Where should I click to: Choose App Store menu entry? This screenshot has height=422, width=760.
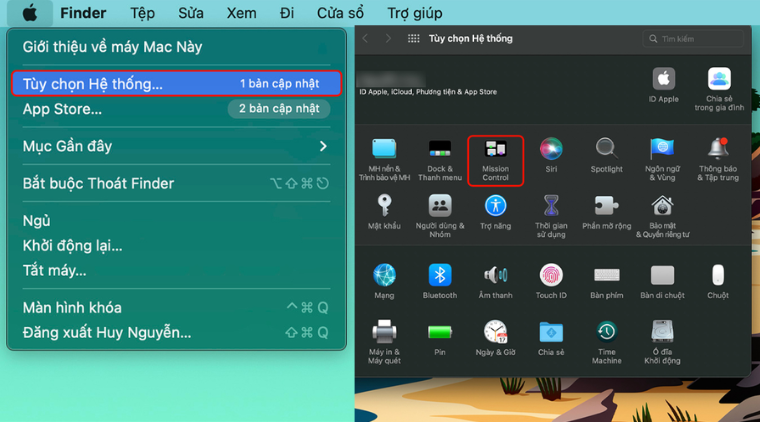(176, 109)
